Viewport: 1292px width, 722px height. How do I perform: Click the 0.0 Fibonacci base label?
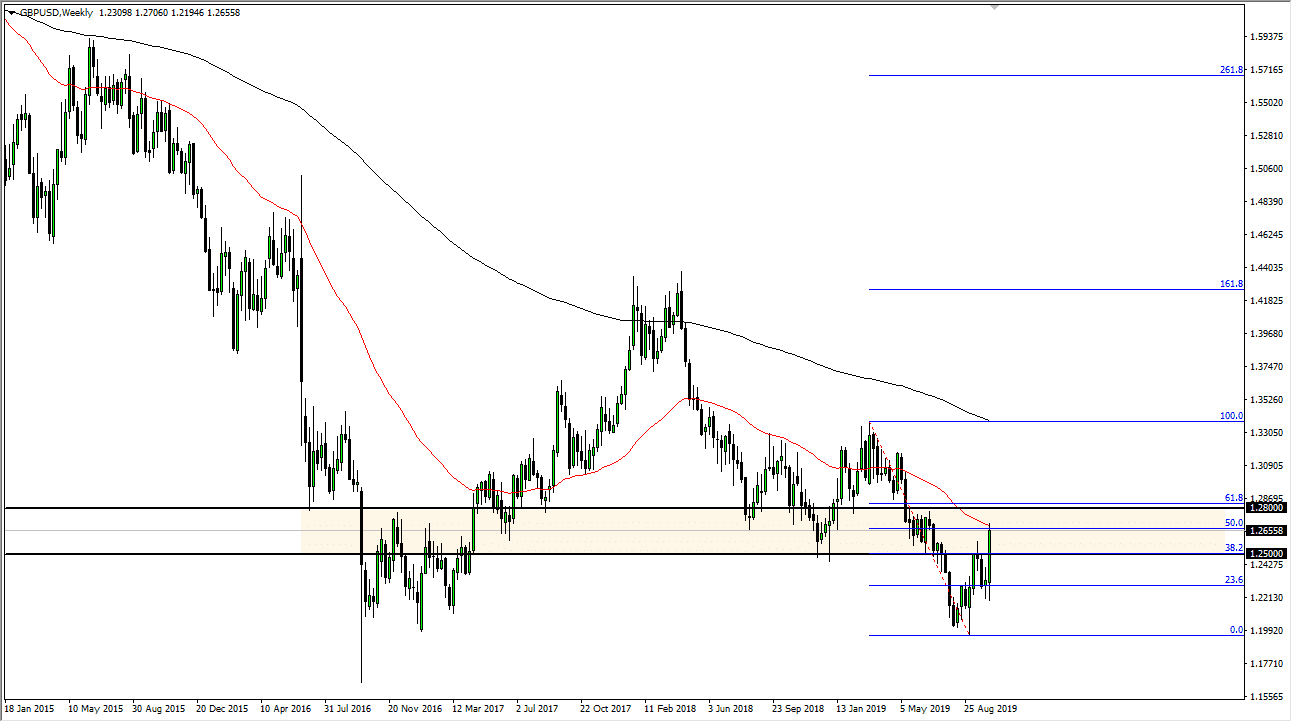coord(1235,630)
